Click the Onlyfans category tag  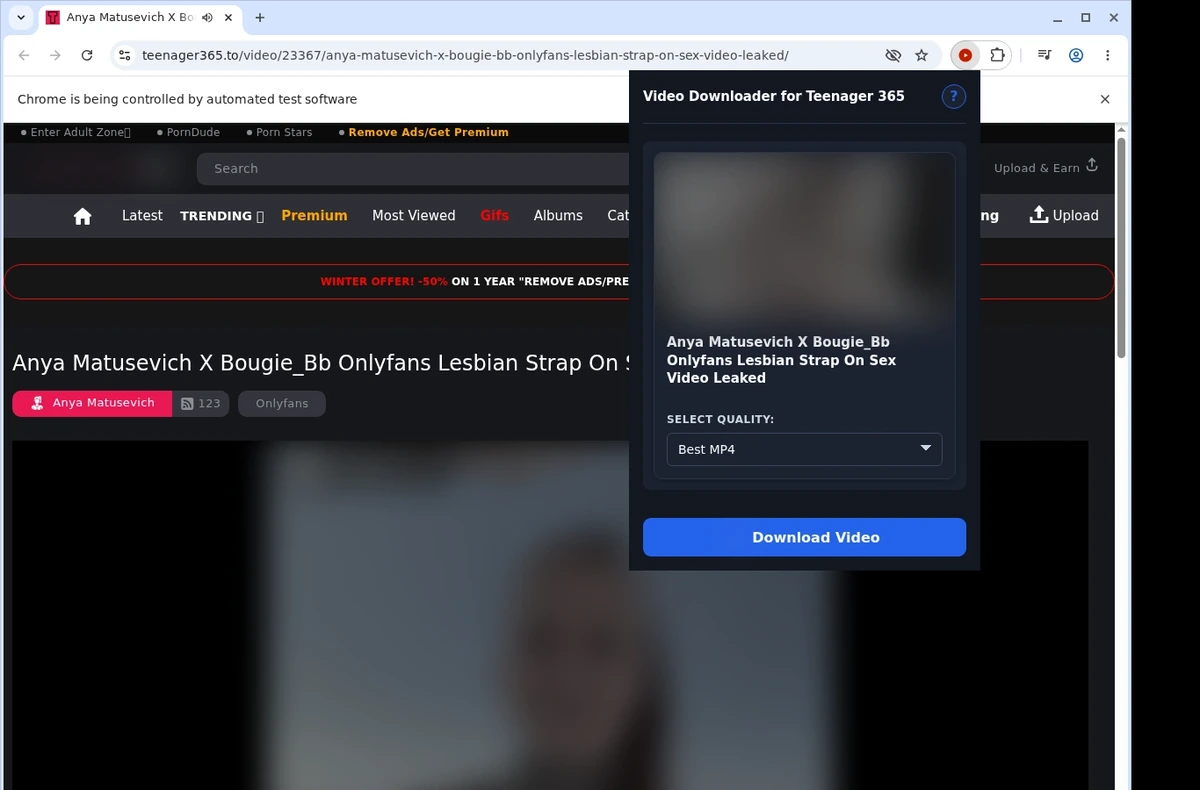tap(282, 403)
